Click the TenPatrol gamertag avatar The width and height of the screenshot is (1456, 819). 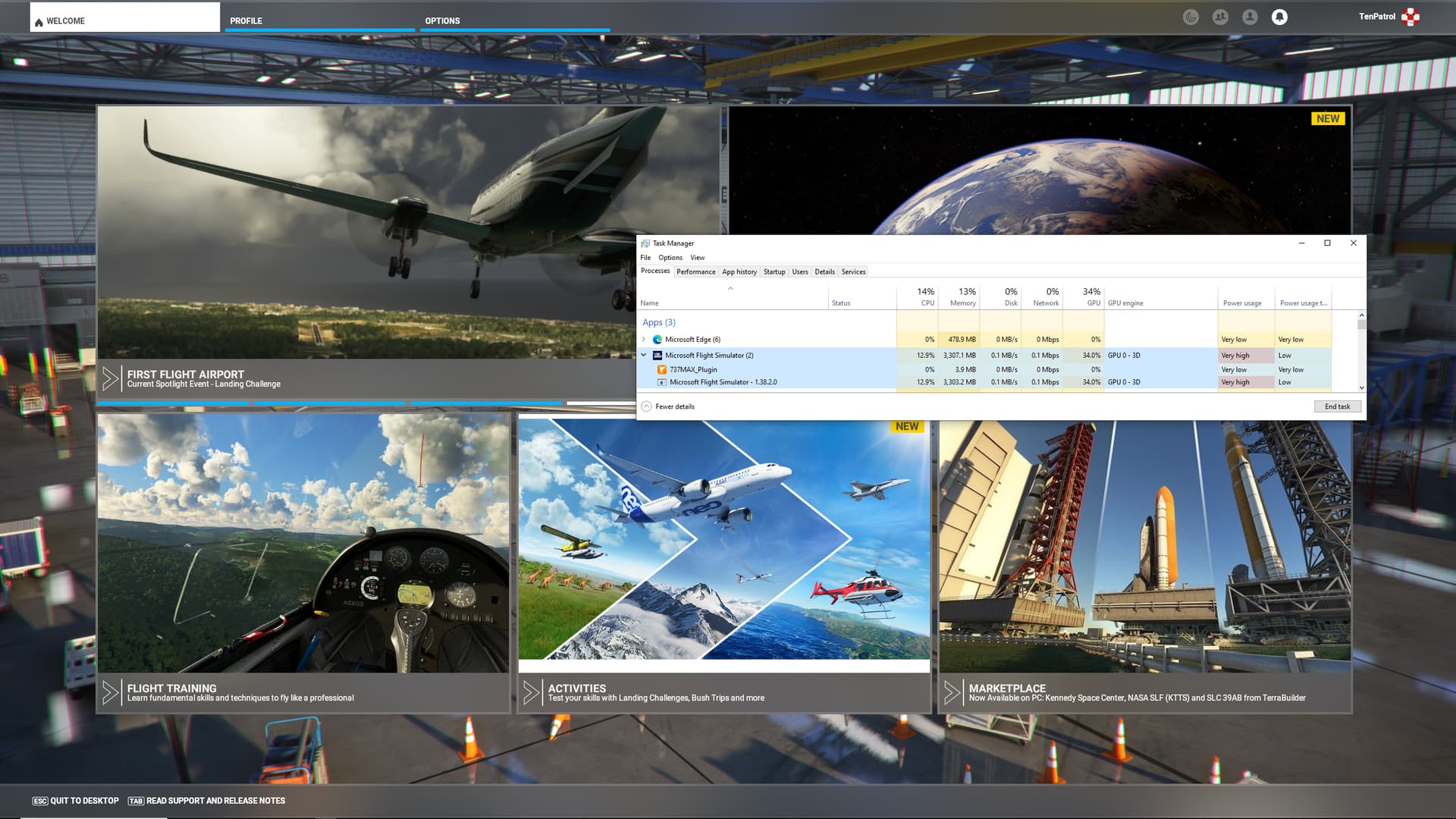(1410, 17)
